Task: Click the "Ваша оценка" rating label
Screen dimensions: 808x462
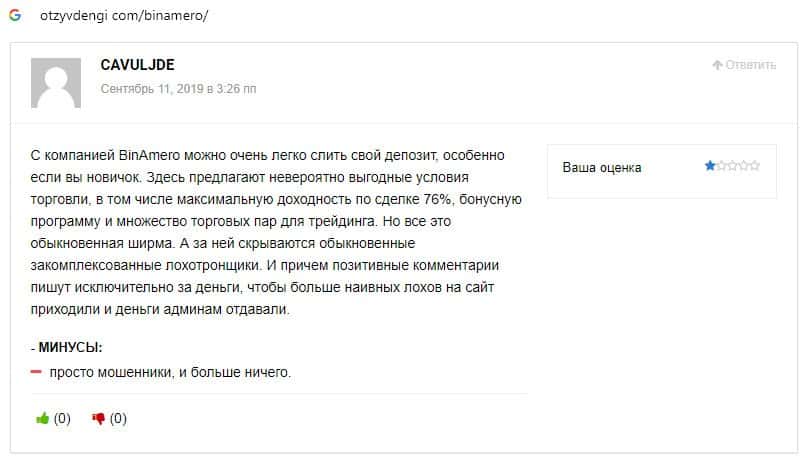Action: [602, 167]
